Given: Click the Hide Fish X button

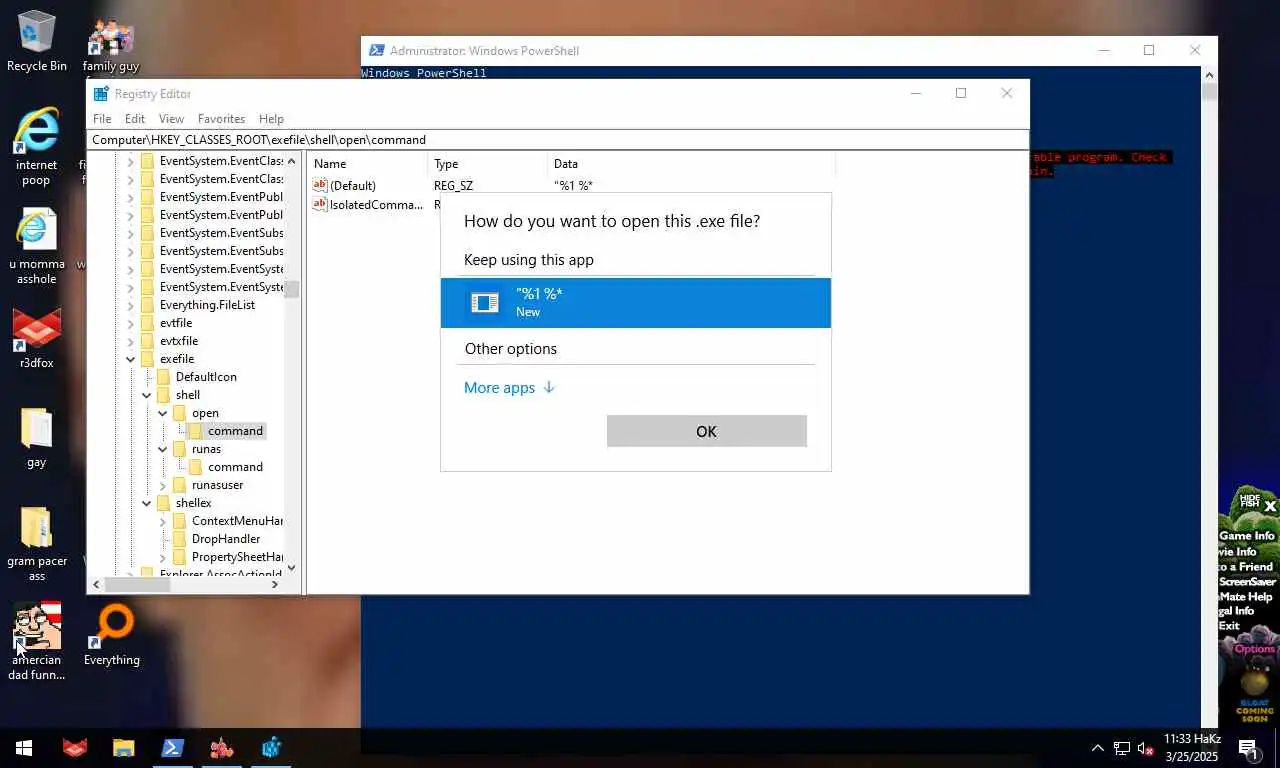Looking at the screenshot, I should coord(1270,506).
